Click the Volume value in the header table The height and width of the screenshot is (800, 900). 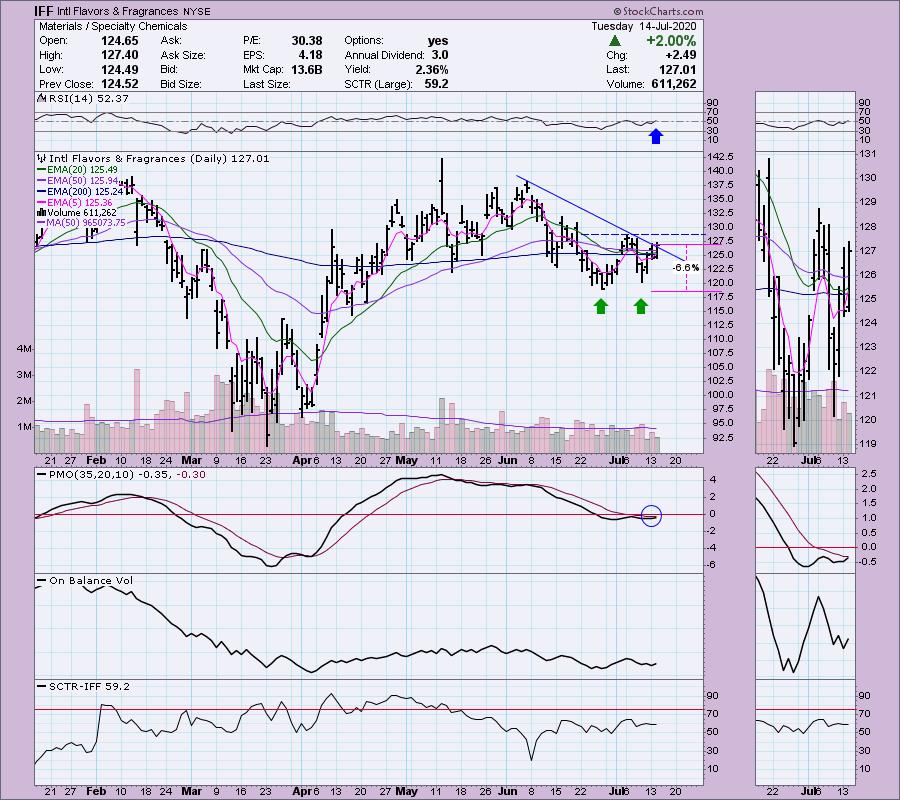point(674,84)
